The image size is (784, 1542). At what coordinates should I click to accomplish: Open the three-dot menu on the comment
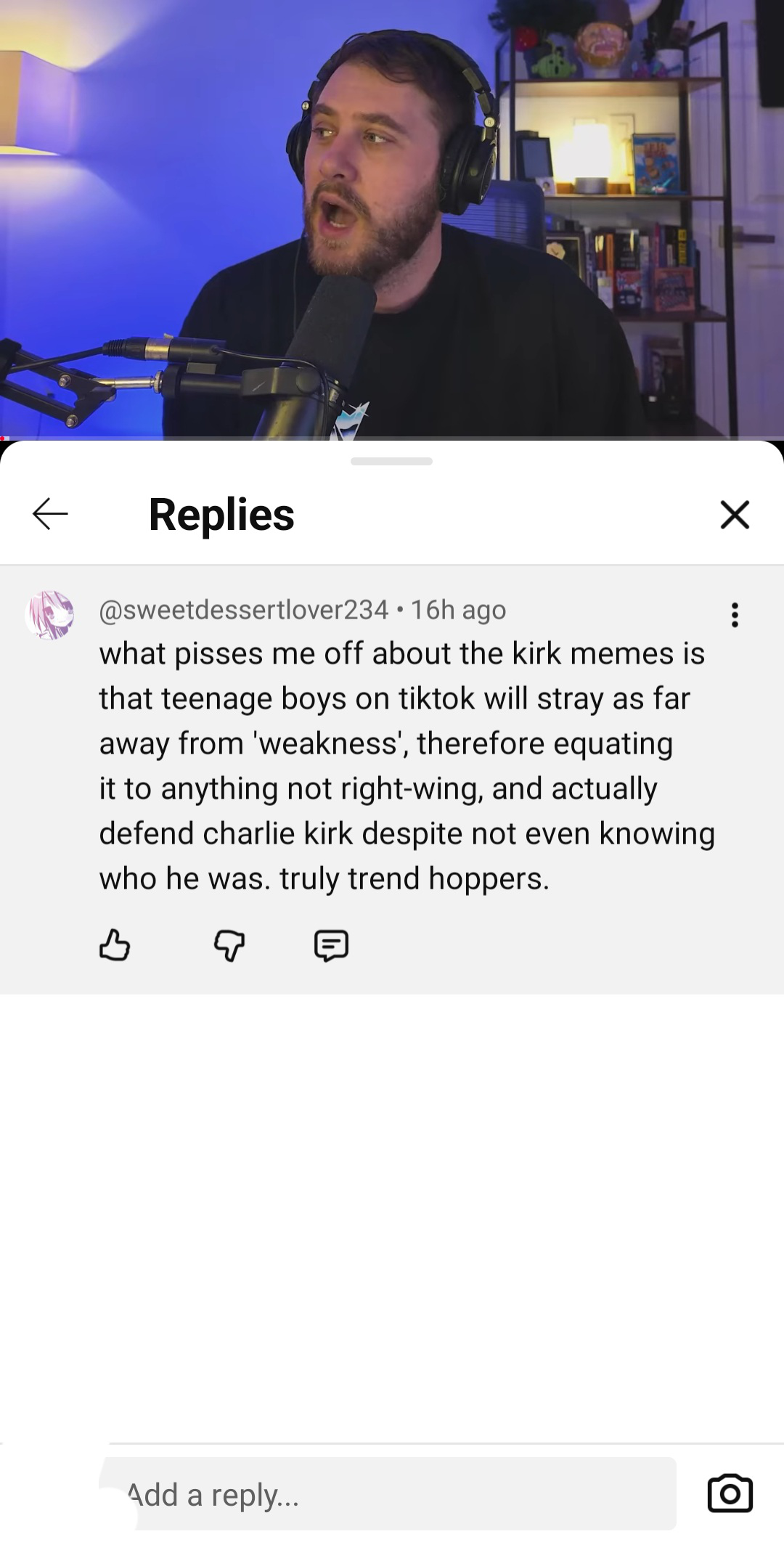click(735, 615)
